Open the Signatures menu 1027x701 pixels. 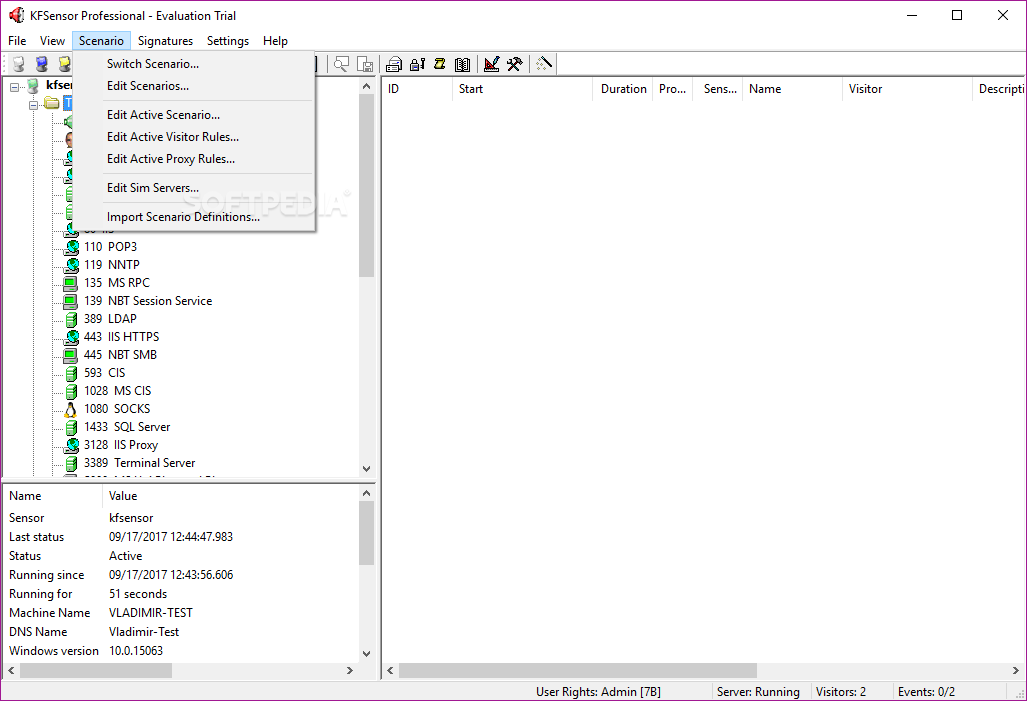tap(165, 41)
